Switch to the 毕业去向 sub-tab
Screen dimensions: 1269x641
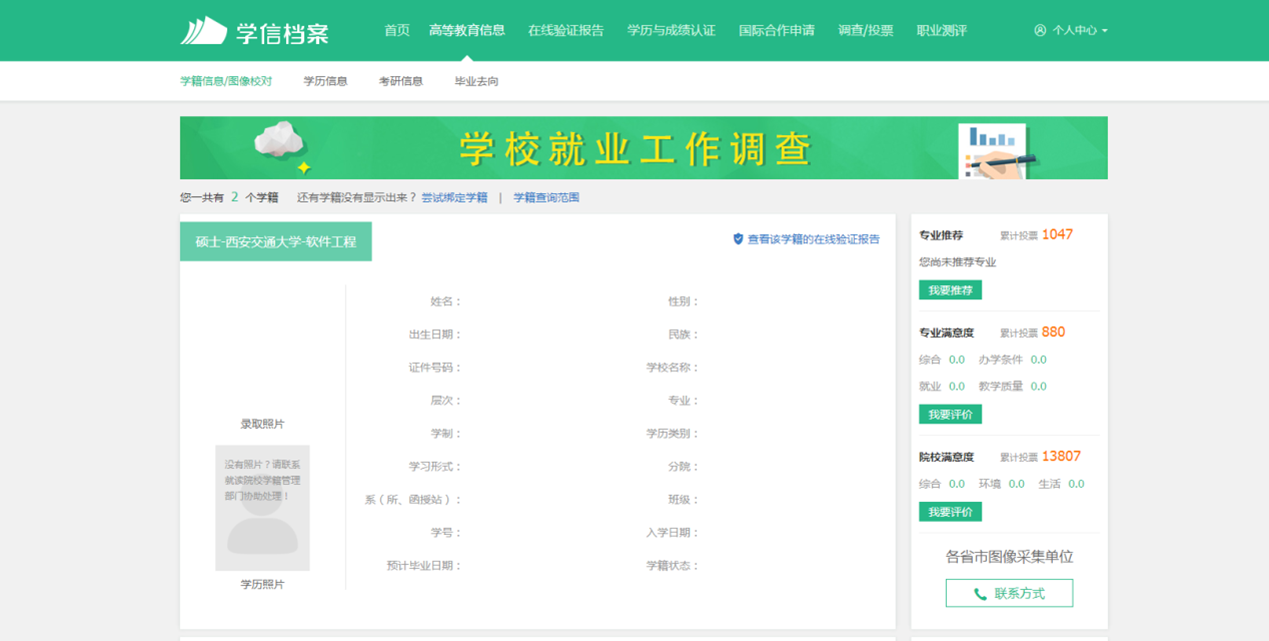pyautogui.click(x=476, y=81)
